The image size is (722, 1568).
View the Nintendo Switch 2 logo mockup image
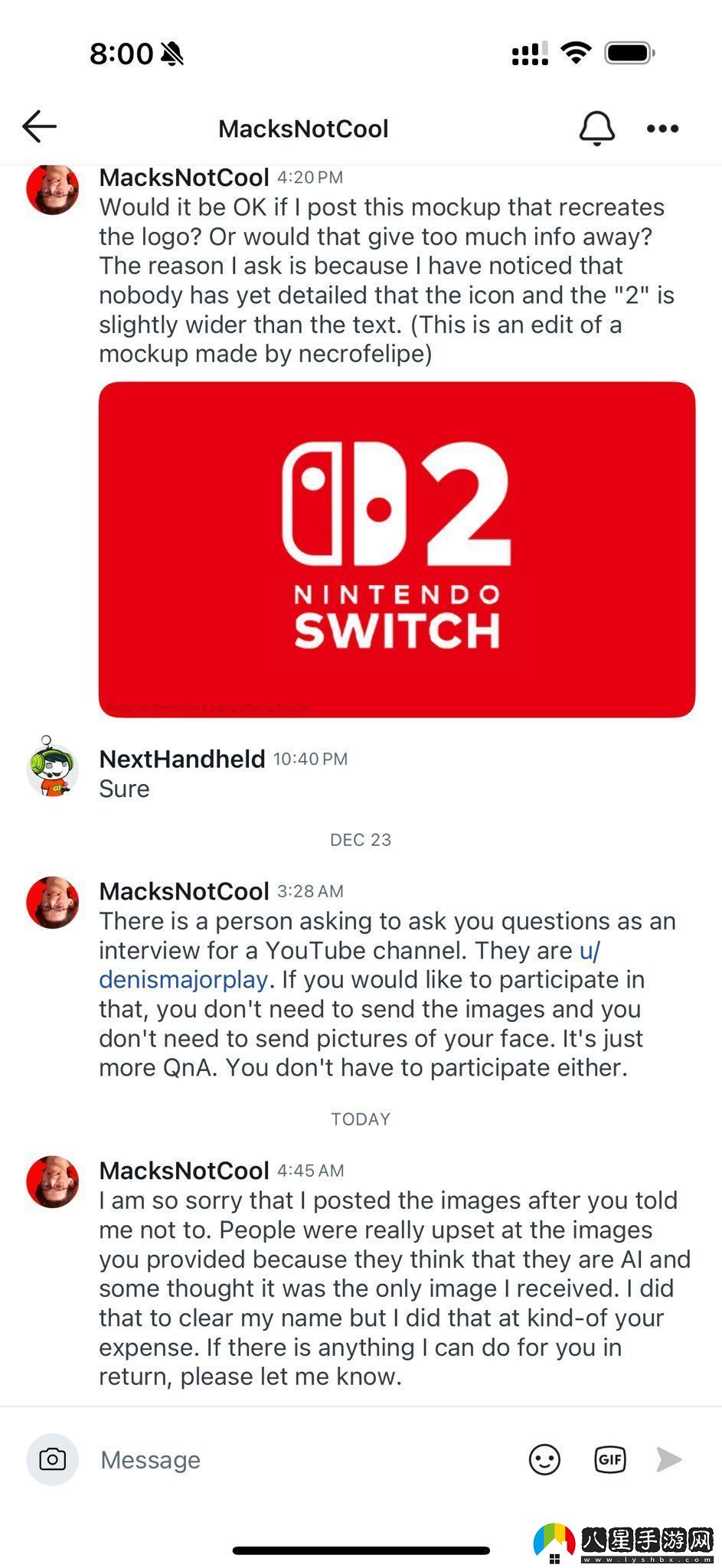396,550
